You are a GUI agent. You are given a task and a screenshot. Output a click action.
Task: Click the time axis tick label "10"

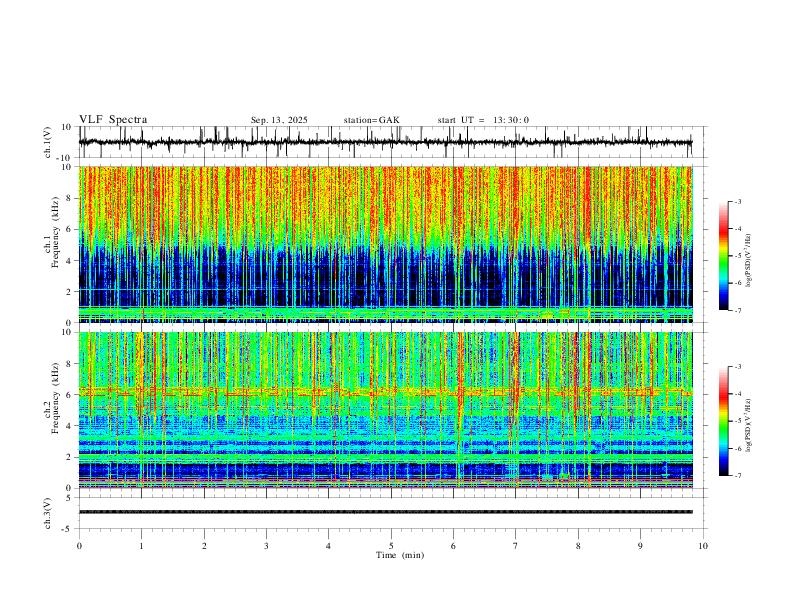[x=703, y=546]
